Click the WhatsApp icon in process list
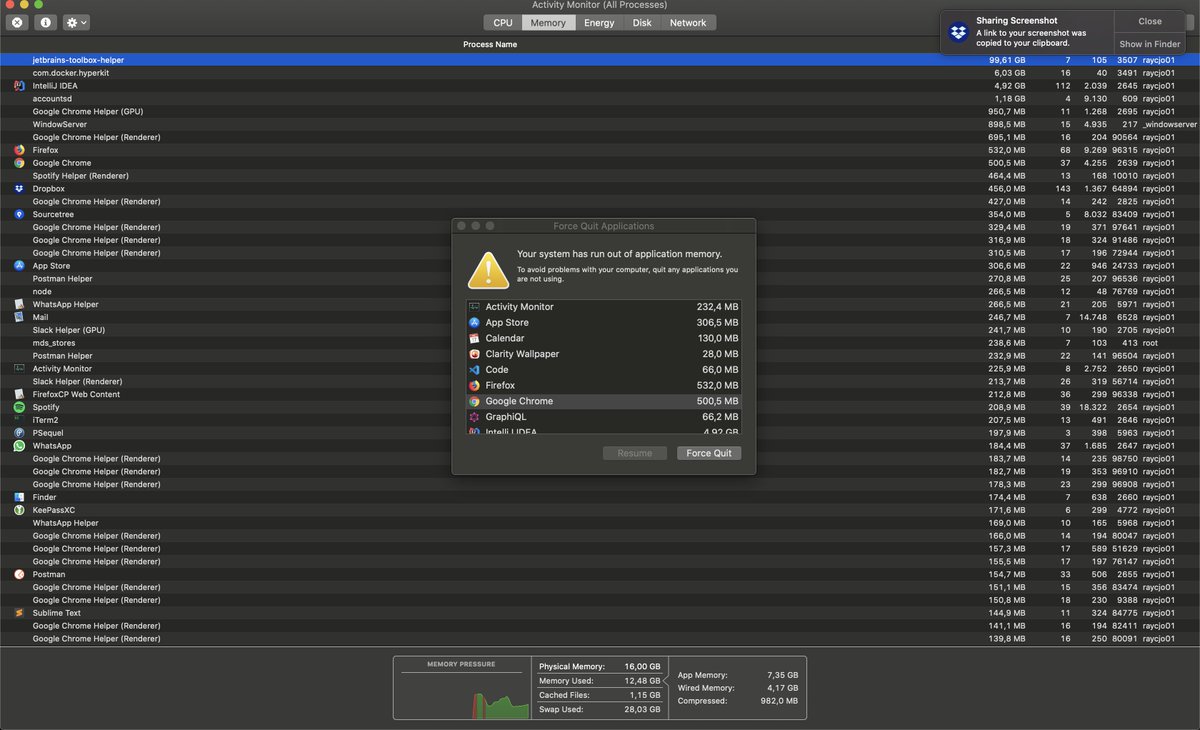 pos(19,446)
